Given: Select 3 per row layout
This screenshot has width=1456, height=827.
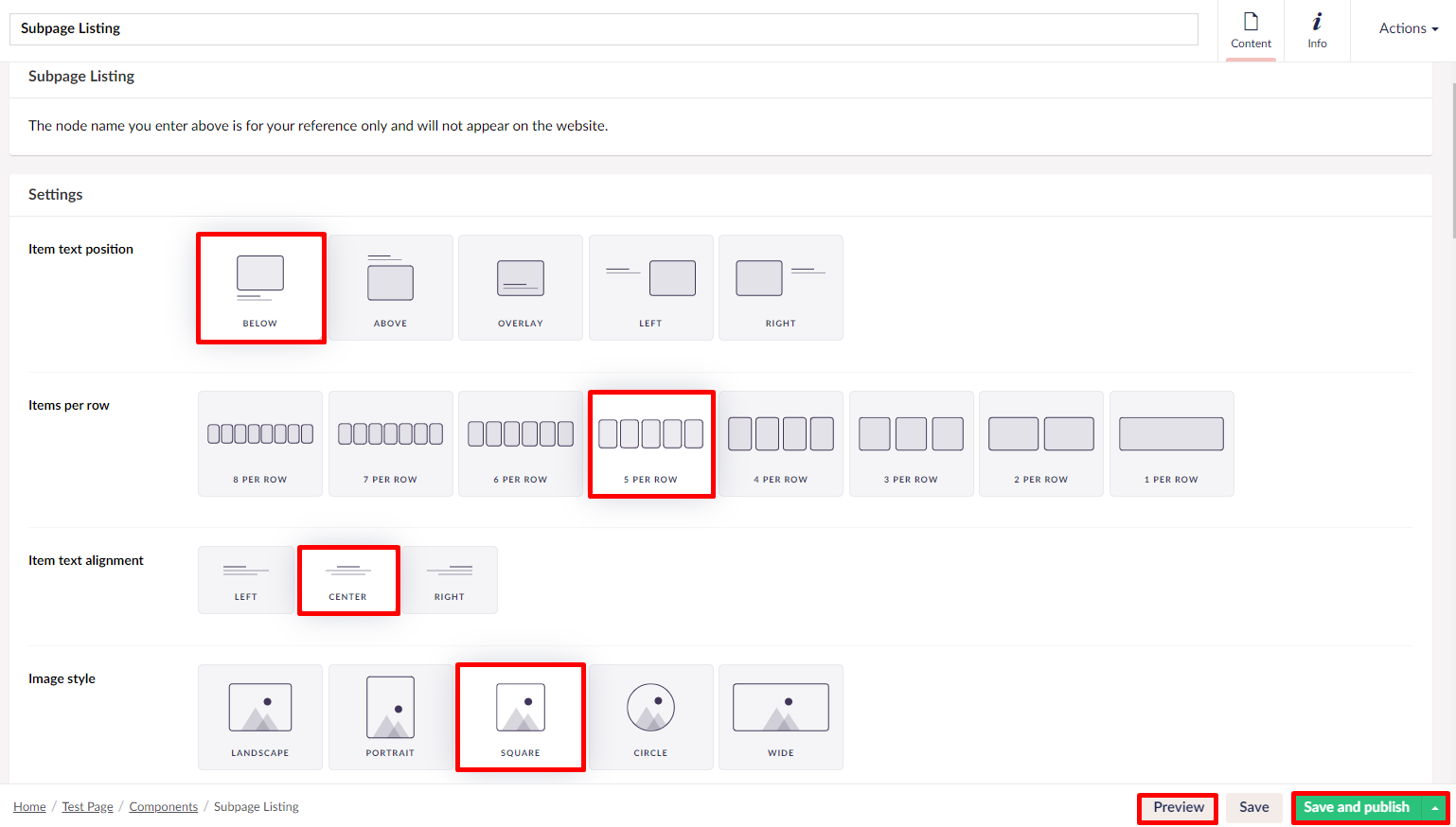Looking at the screenshot, I should click(x=911, y=444).
